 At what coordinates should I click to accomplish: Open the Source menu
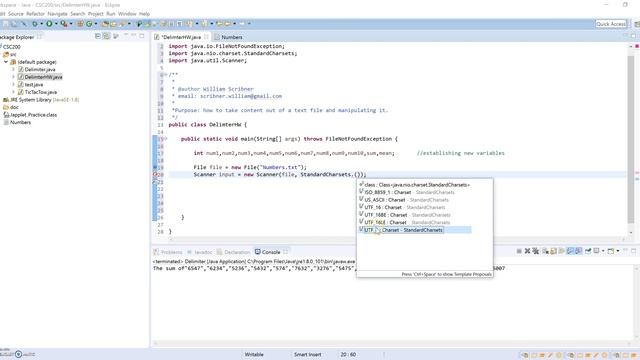click(16, 14)
